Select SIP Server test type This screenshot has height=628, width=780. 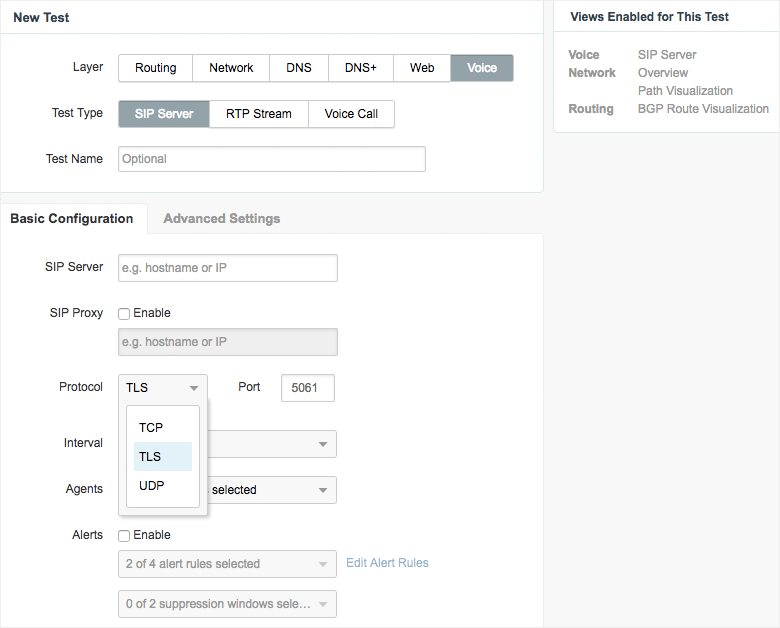point(164,114)
